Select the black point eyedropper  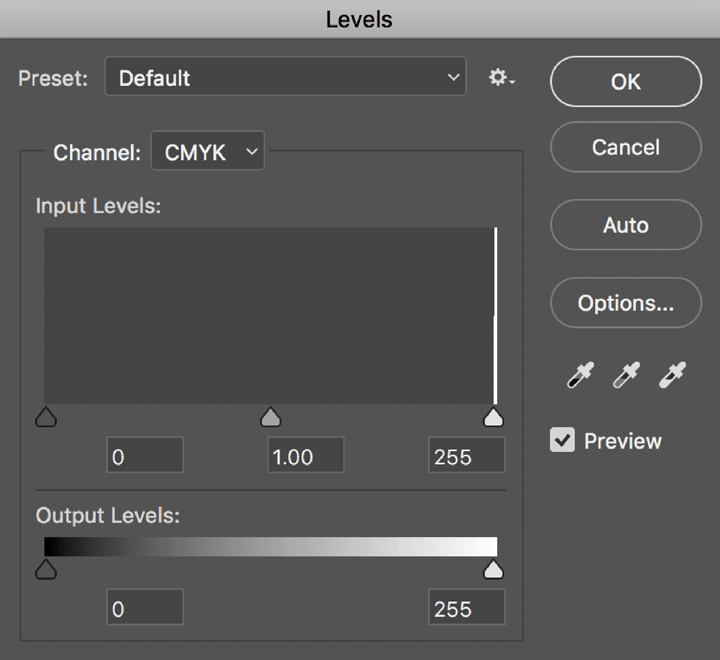pos(580,376)
